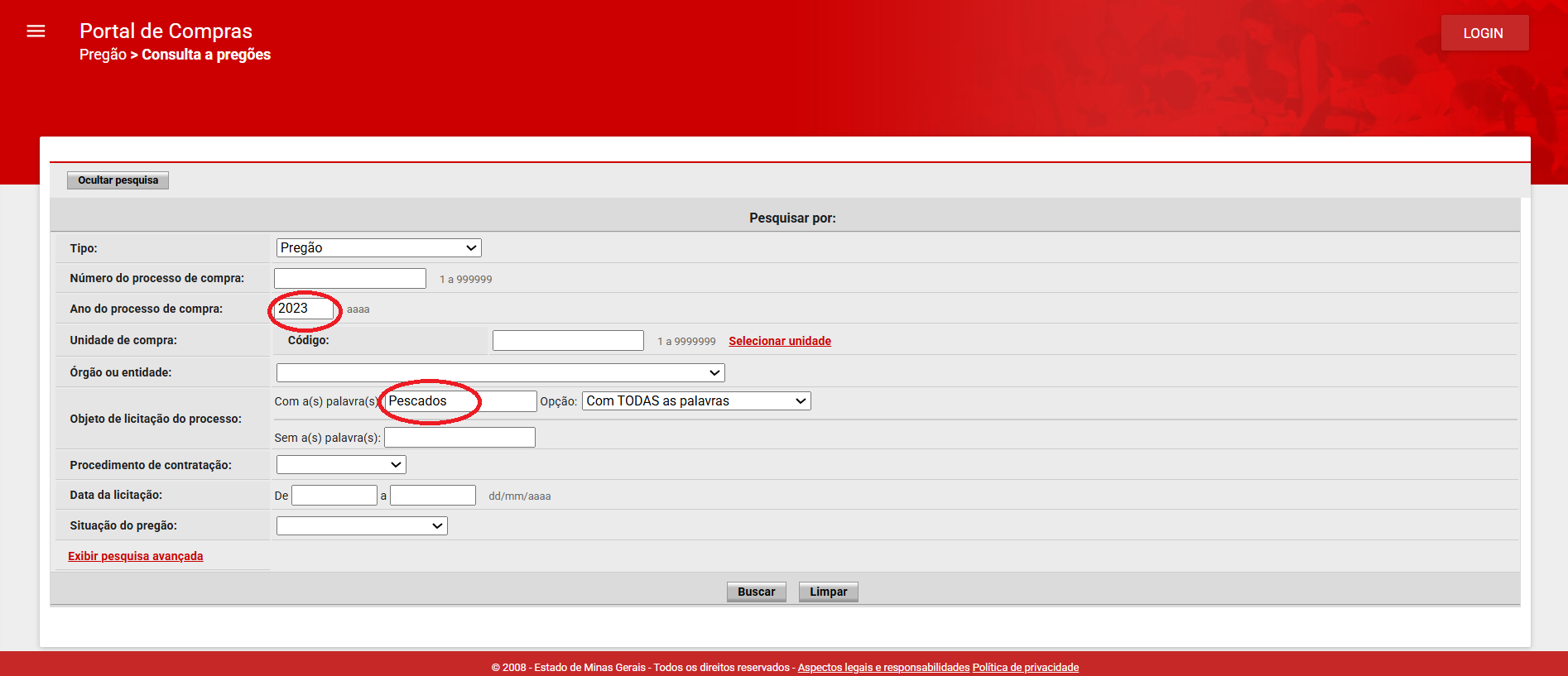This screenshot has height=676, width=1568.
Task: Click the LOGIN button
Action: pos(1484,33)
